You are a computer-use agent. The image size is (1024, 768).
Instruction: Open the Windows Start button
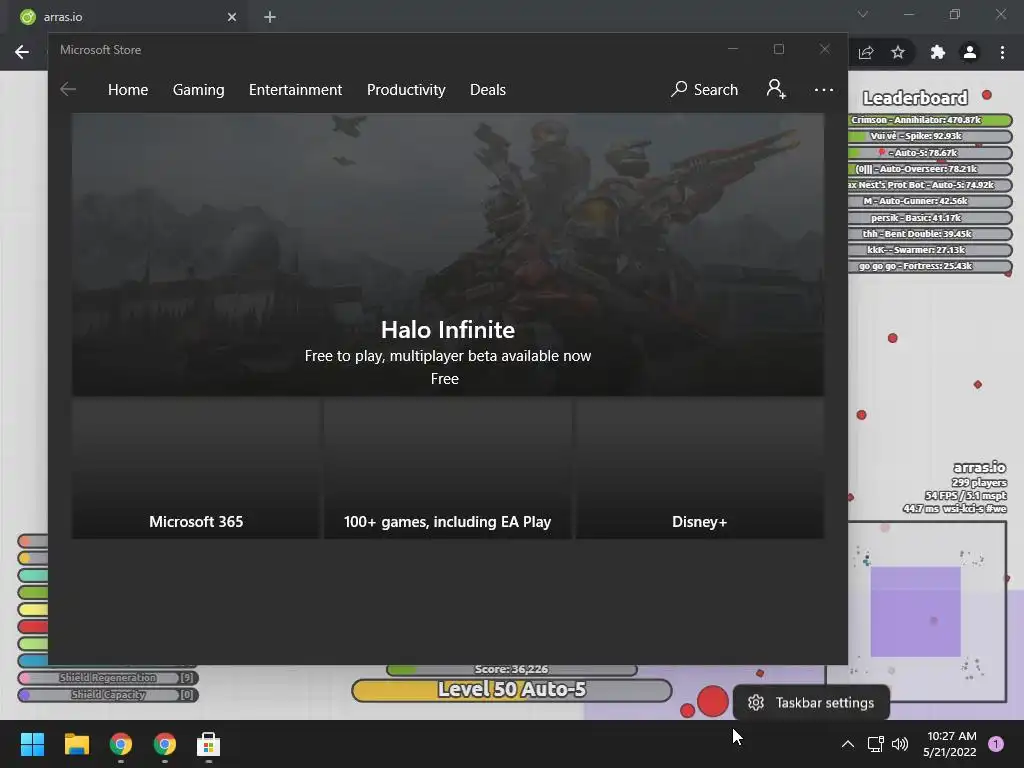tap(32, 744)
